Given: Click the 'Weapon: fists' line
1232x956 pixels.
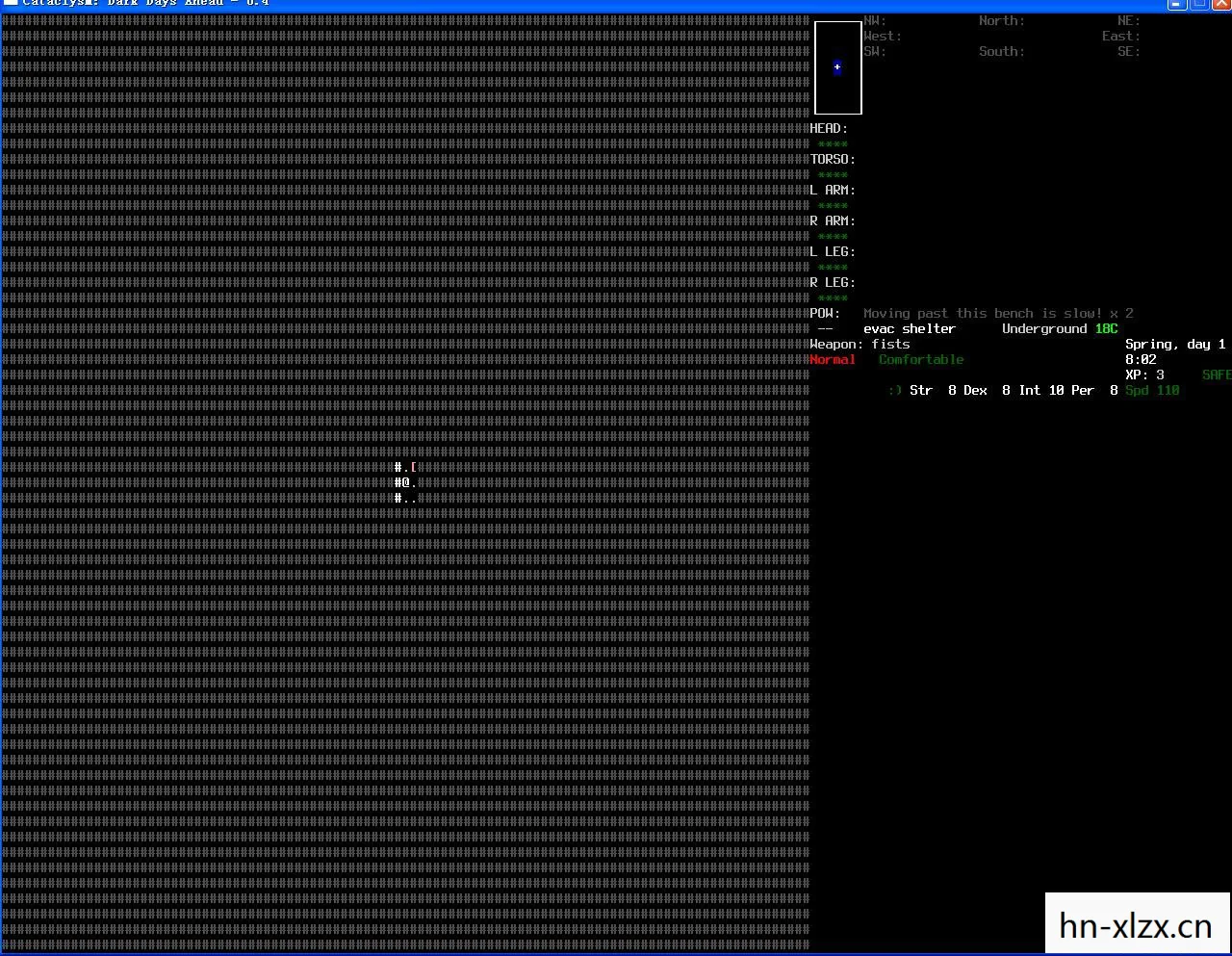Looking at the screenshot, I should tap(860, 344).
